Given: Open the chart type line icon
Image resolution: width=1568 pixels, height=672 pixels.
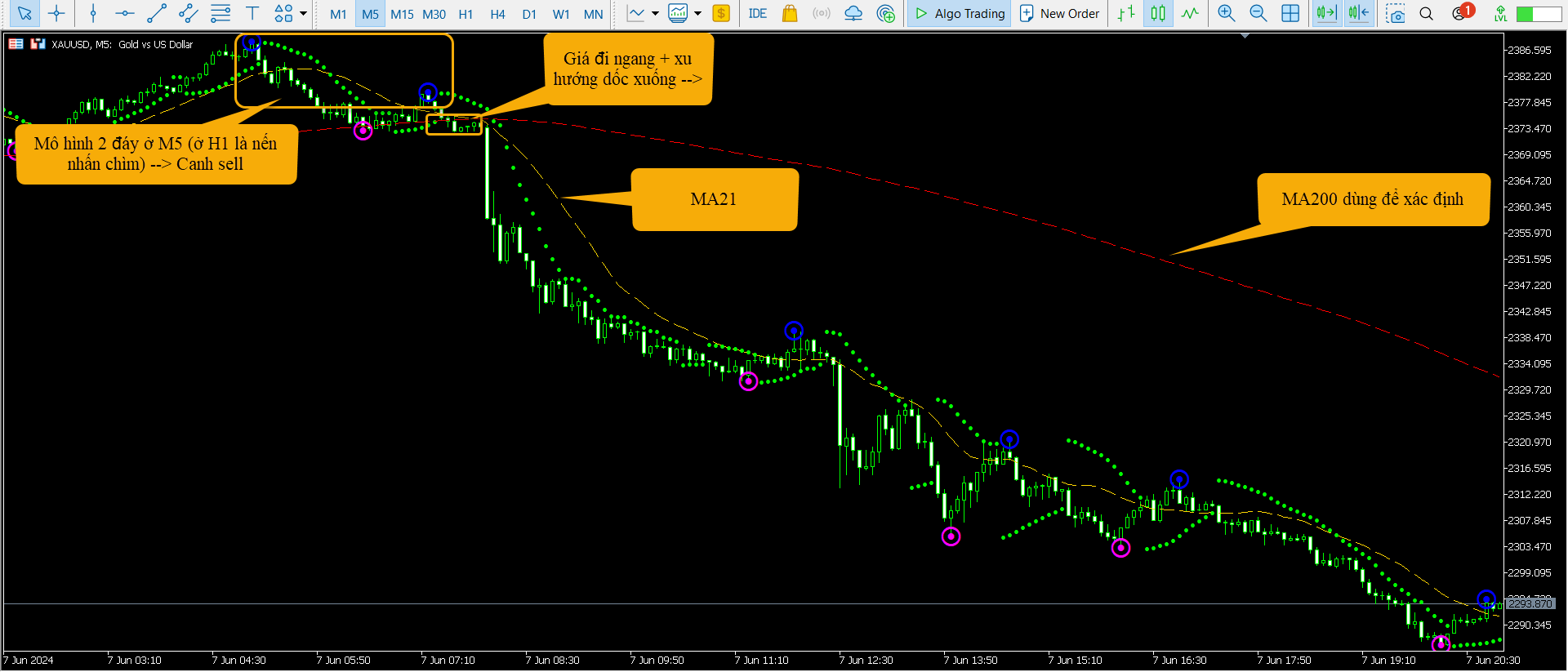Looking at the screenshot, I should [x=635, y=13].
